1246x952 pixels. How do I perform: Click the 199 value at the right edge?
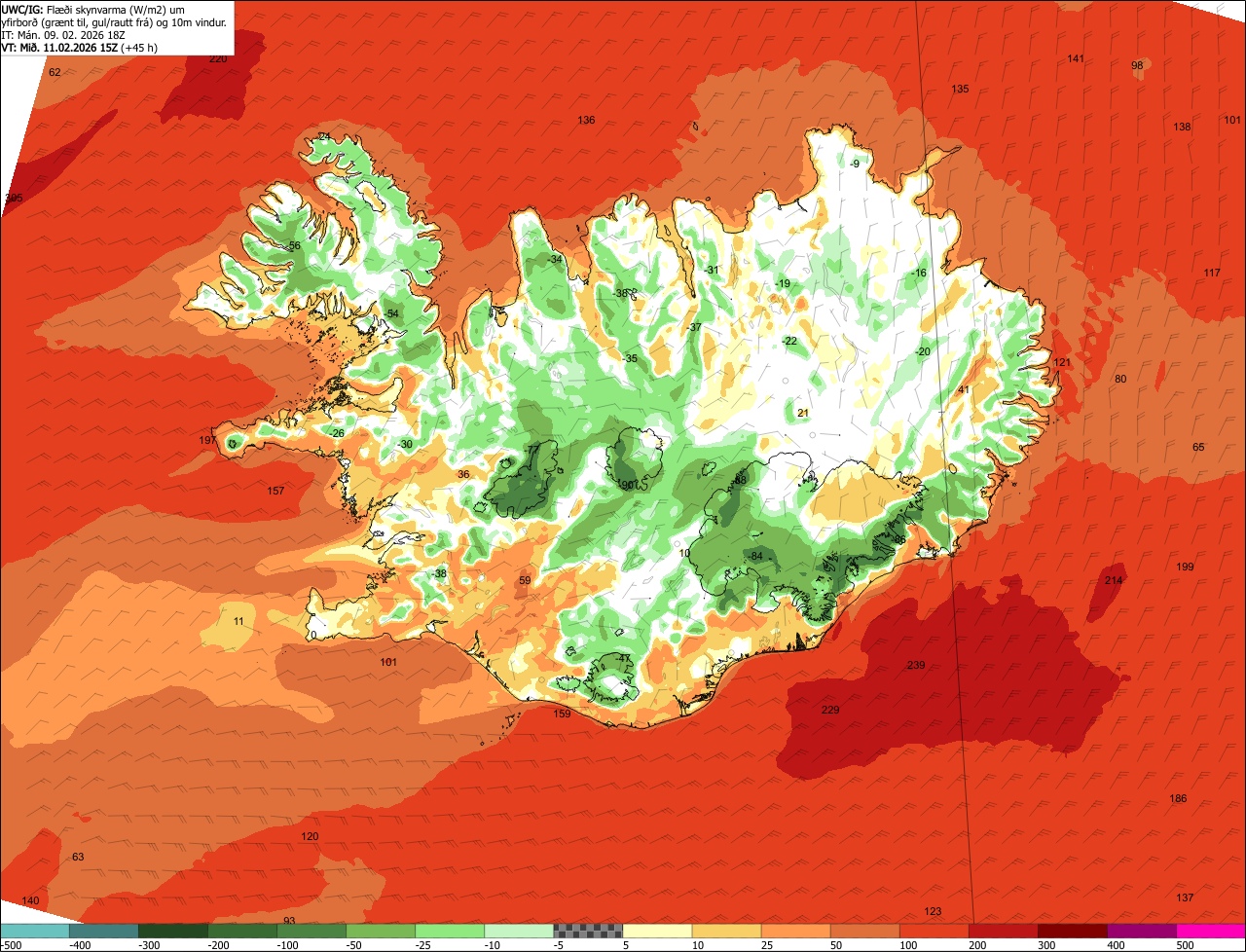[1185, 567]
